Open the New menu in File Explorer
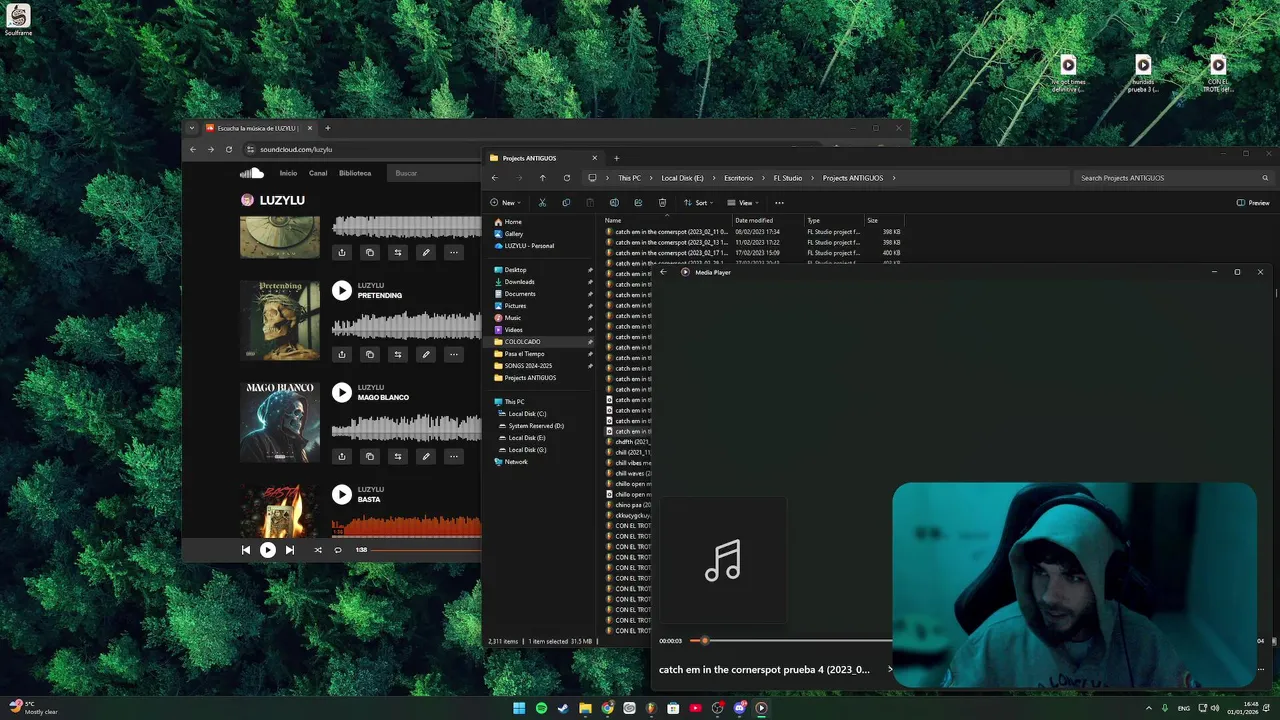 point(503,203)
